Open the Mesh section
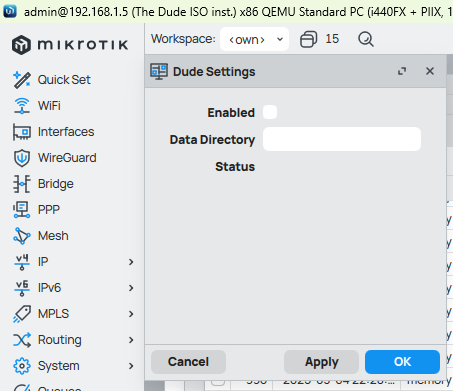Image resolution: width=453 pixels, height=391 pixels. (53, 236)
